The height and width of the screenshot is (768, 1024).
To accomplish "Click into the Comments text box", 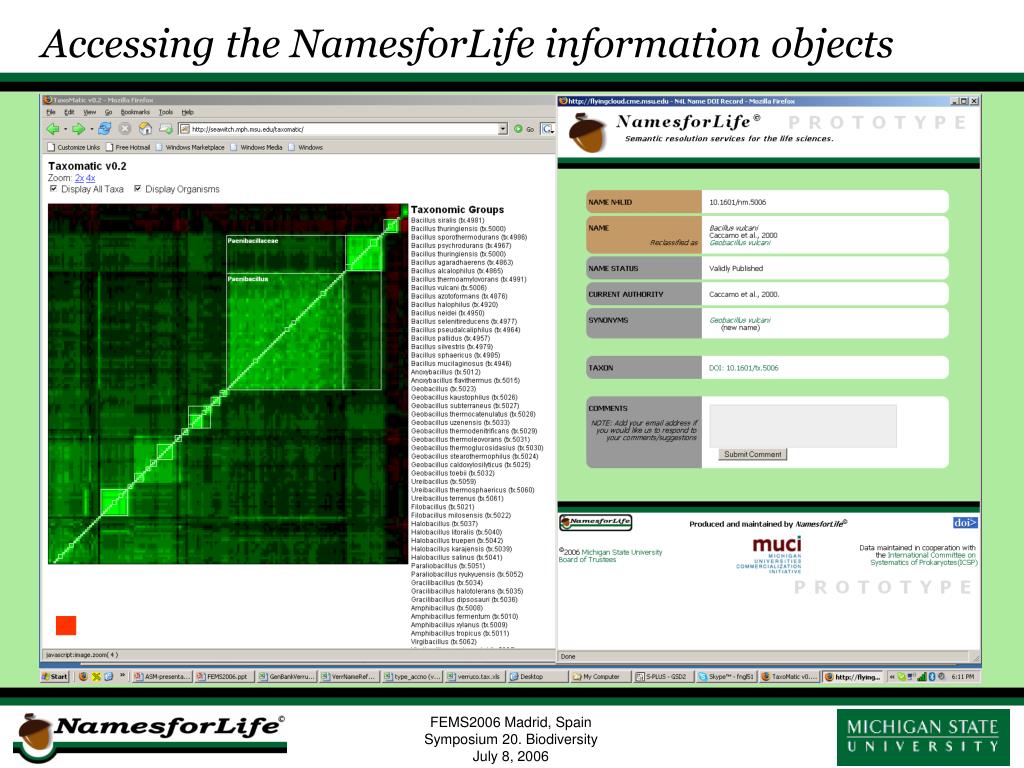I will tap(803, 426).
